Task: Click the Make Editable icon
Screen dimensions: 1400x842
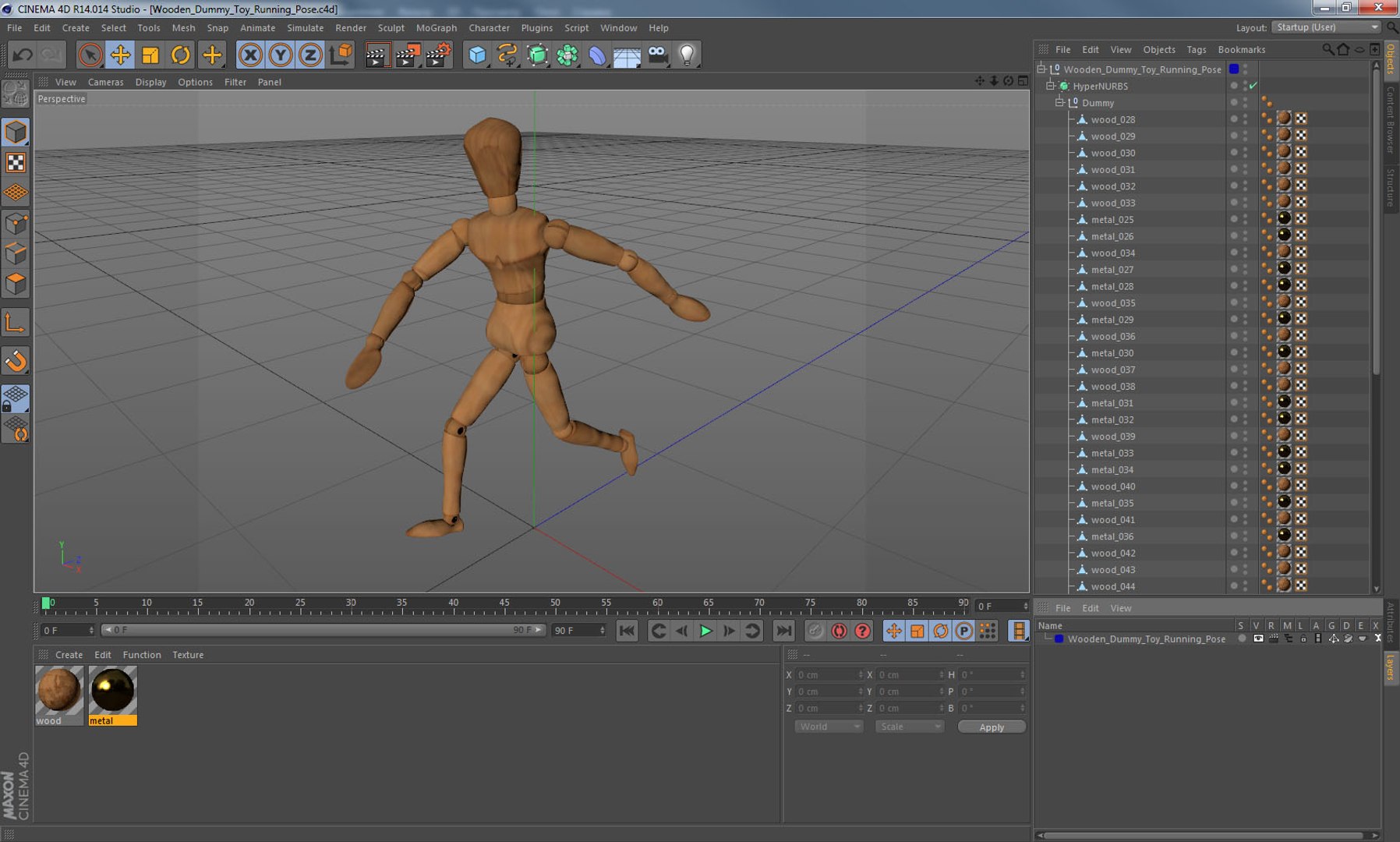Action: pyautogui.click(x=14, y=94)
